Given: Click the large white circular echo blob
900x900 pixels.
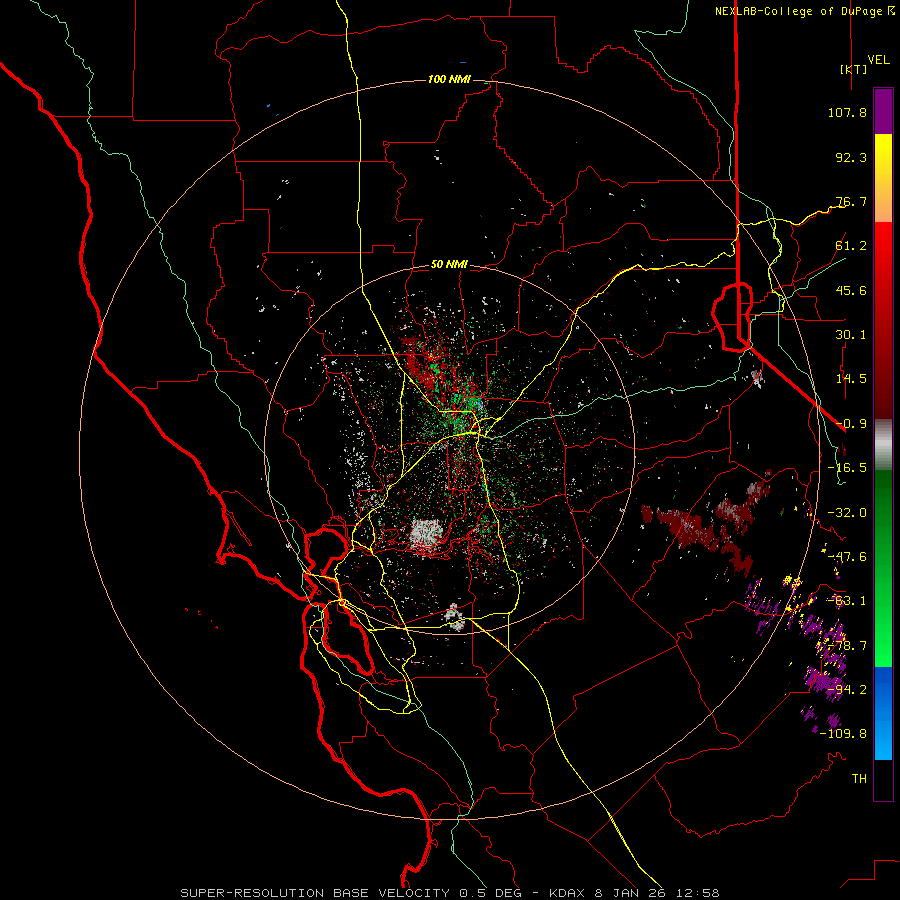Looking at the screenshot, I should (427, 533).
